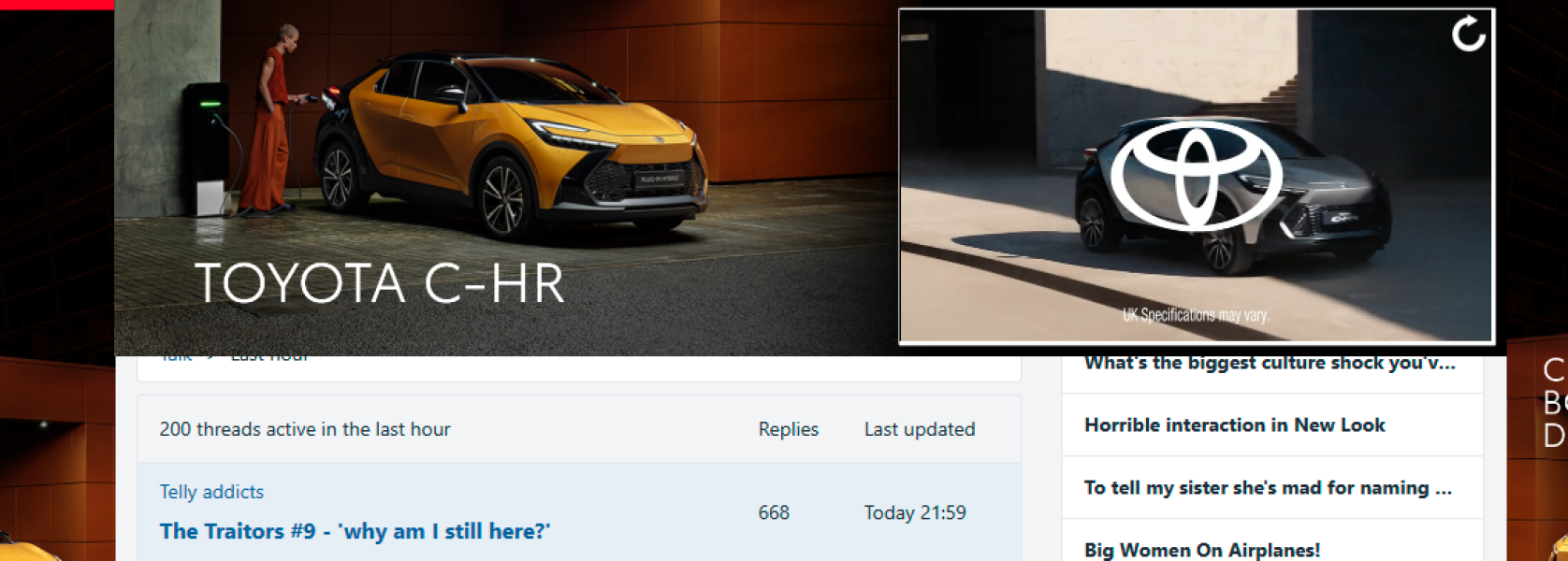Click the 'Today 21:59' timestamp
This screenshot has width=1568, height=561.
915,512
